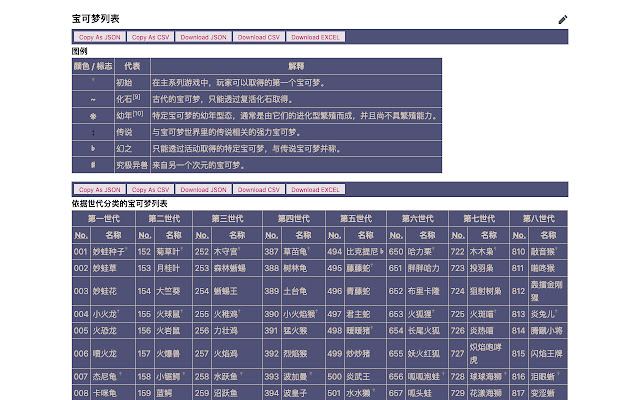This screenshot has height=400, width=640.
Task: Click the pencil edit icon beside 宝可梦列表
Action: [562, 19]
